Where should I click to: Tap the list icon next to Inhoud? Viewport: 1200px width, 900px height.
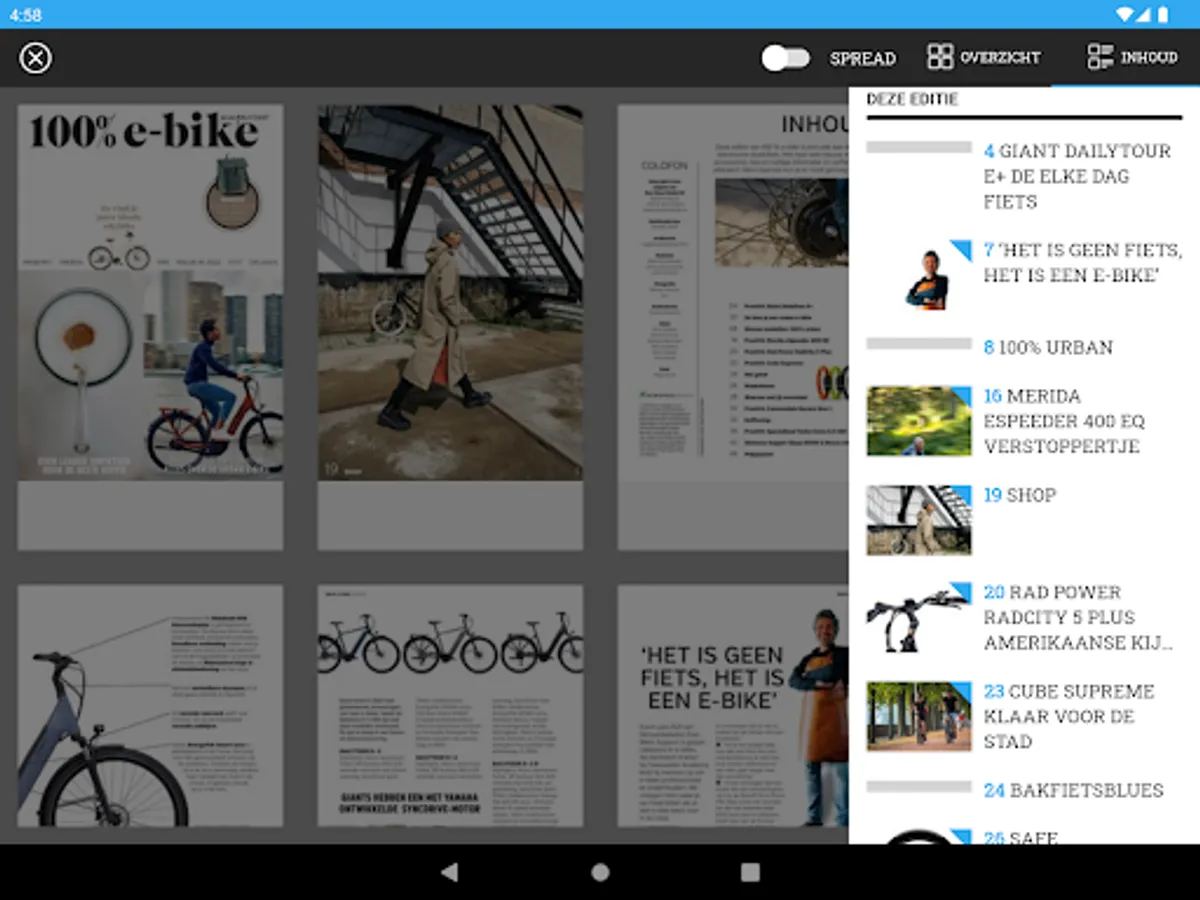pos(1100,57)
